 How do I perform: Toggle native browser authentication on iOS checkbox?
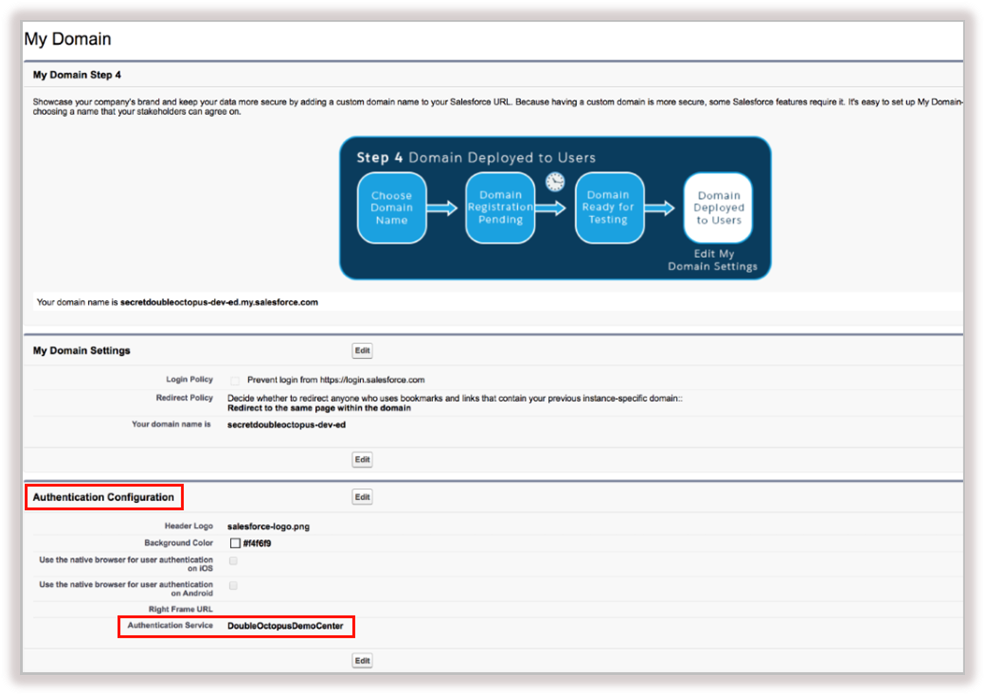click(x=233, y=560)
